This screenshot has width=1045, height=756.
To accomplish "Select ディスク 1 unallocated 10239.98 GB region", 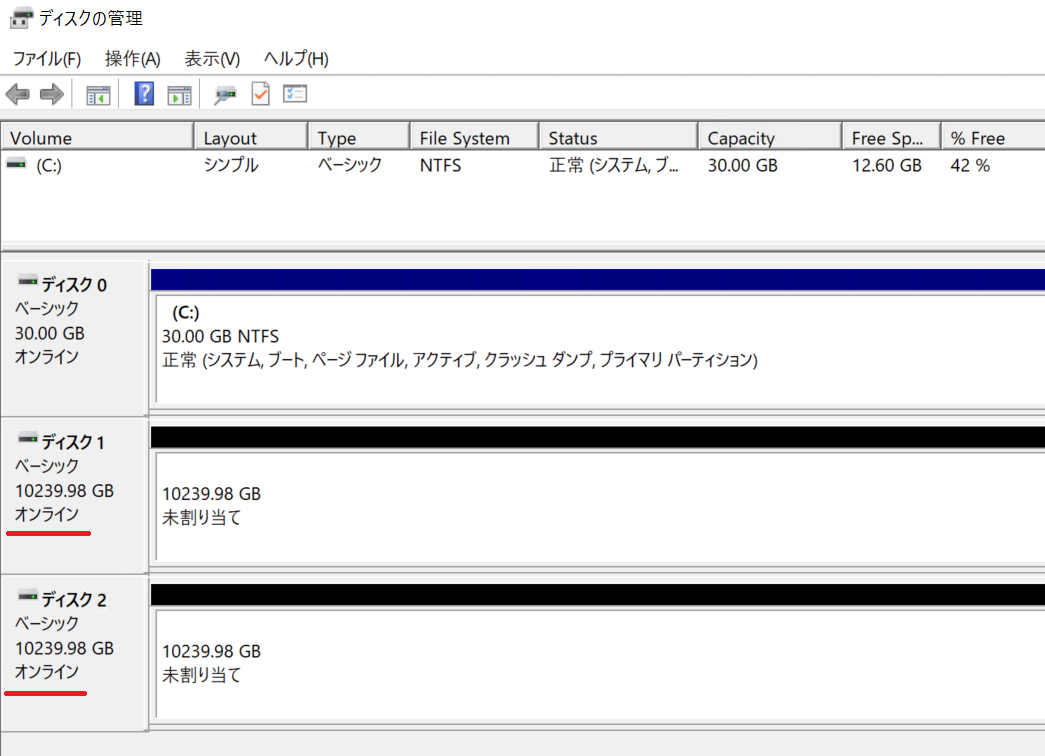I will pyautogui.click(x=600, y=507).
